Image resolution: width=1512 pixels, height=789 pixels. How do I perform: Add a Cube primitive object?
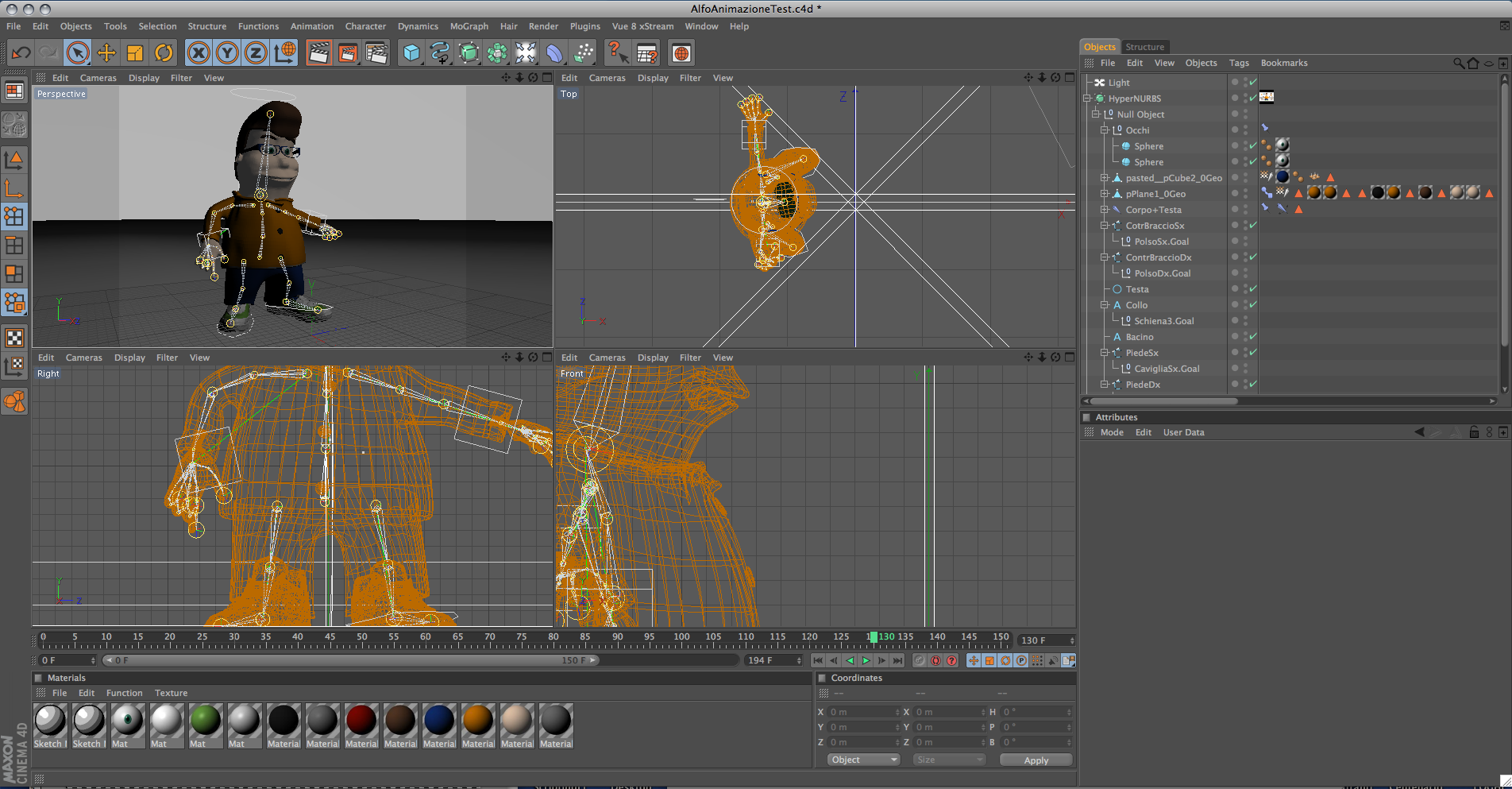click(411, 53)
